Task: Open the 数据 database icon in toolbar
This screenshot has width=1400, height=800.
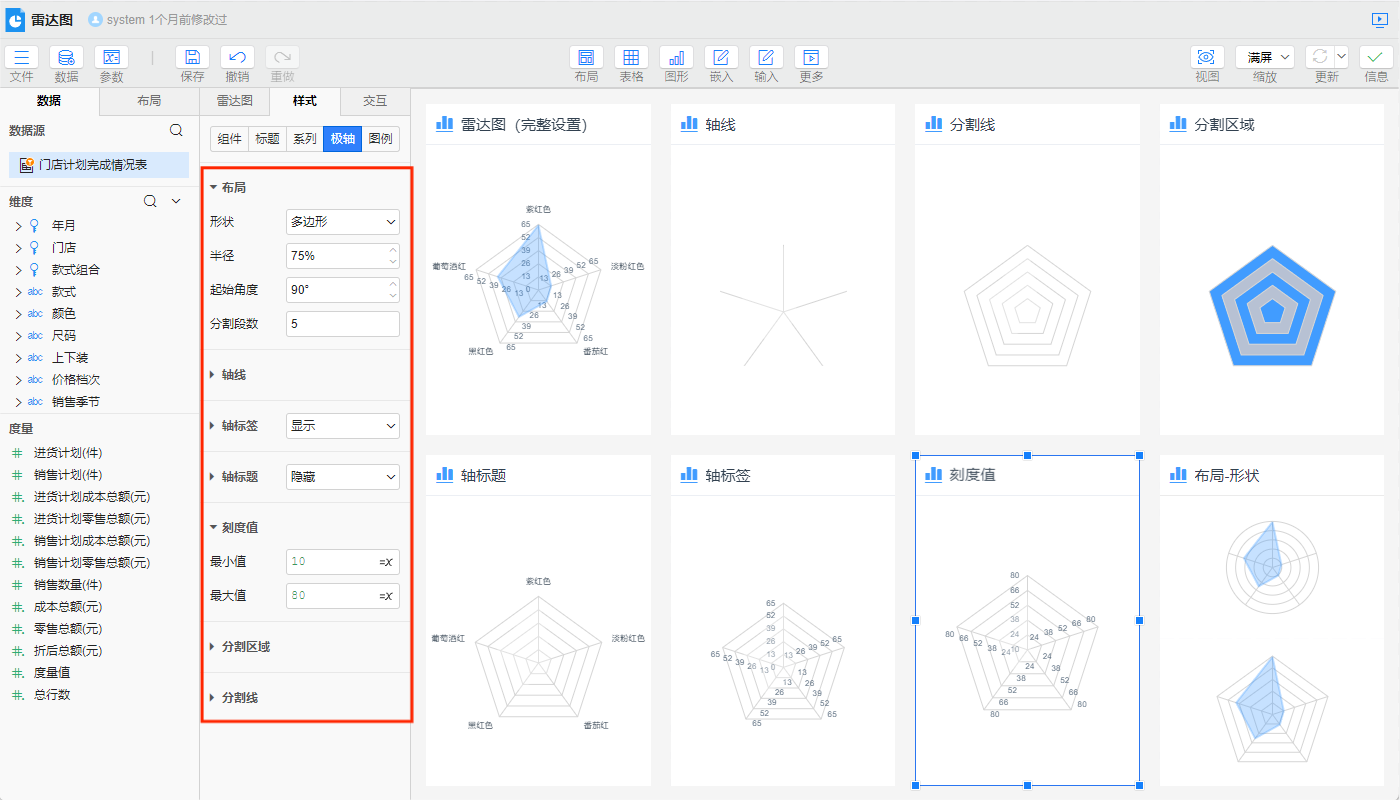Action: tap(66, 58)
